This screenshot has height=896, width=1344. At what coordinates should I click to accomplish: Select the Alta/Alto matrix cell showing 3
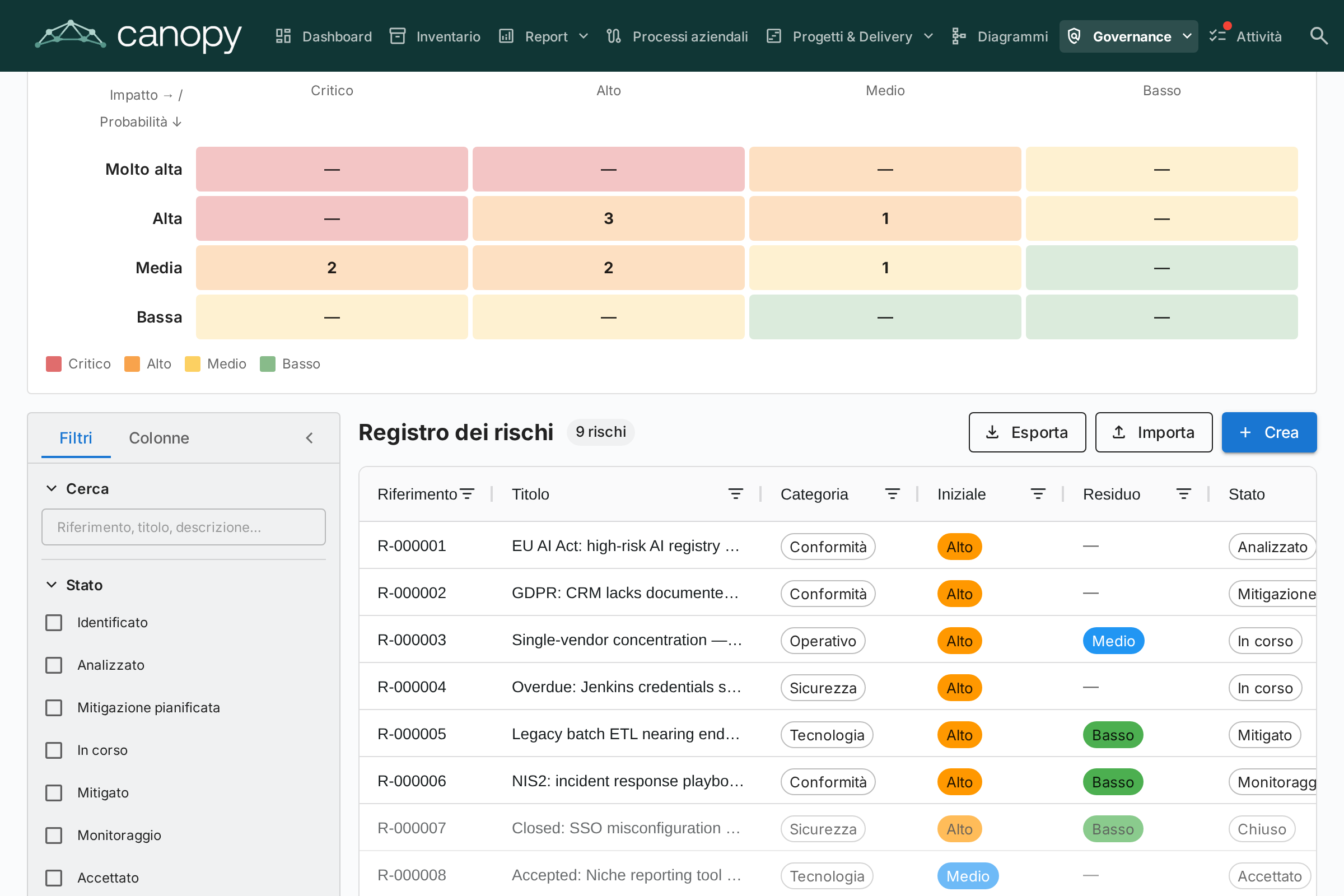[608, 218]
